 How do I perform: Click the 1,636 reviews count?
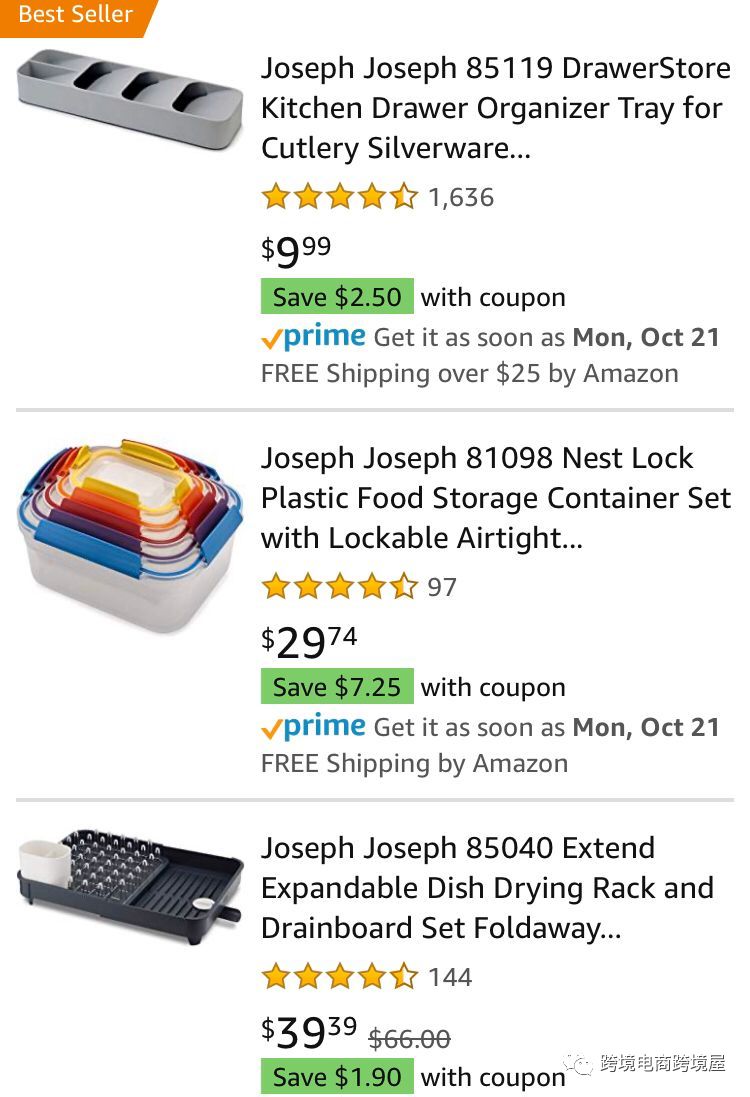pos(461,198)
